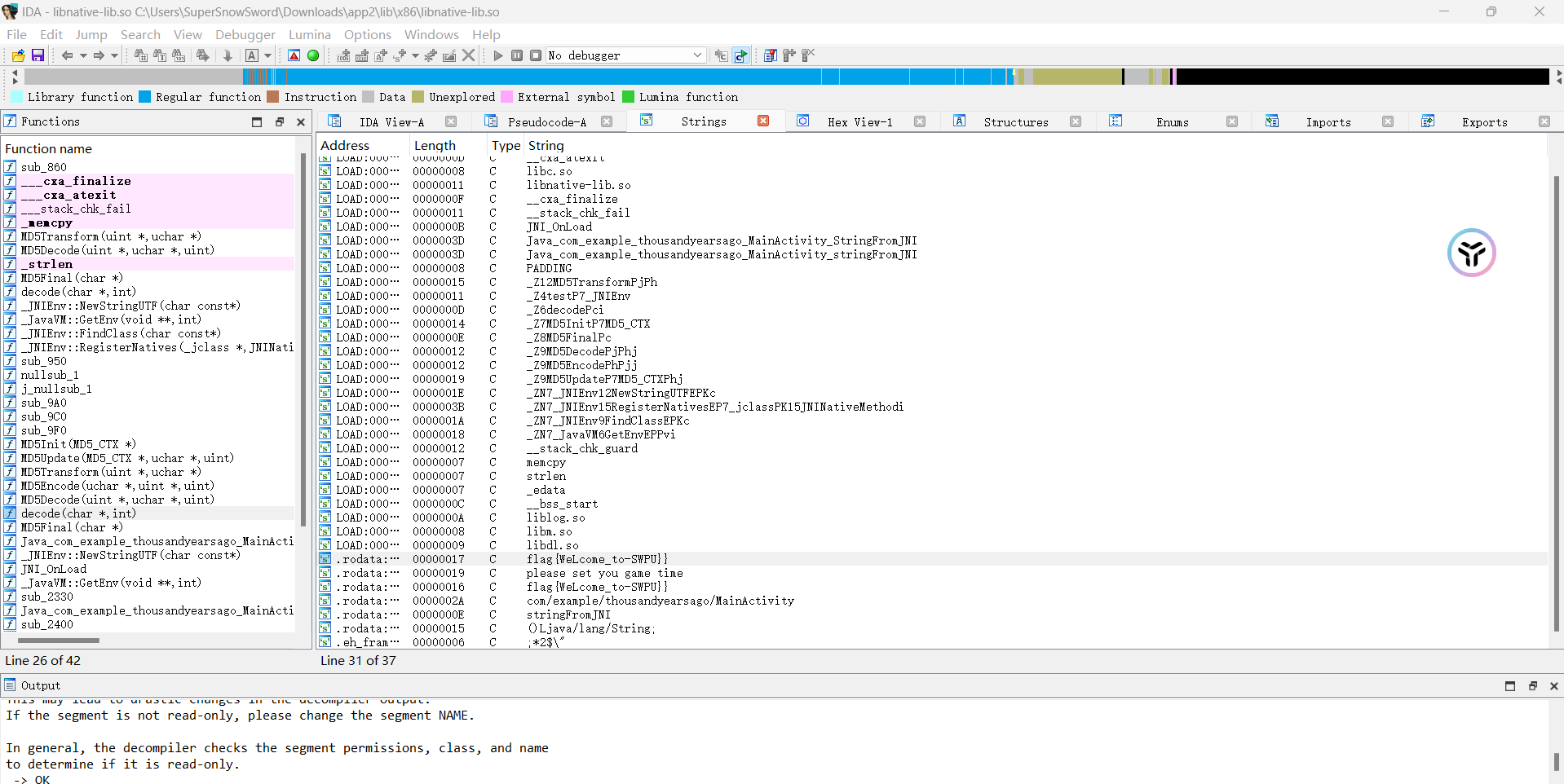Viewport: 1564px width, 784px height.
Task: Switch to the Exports tab
Action: tap(1484, 122)
